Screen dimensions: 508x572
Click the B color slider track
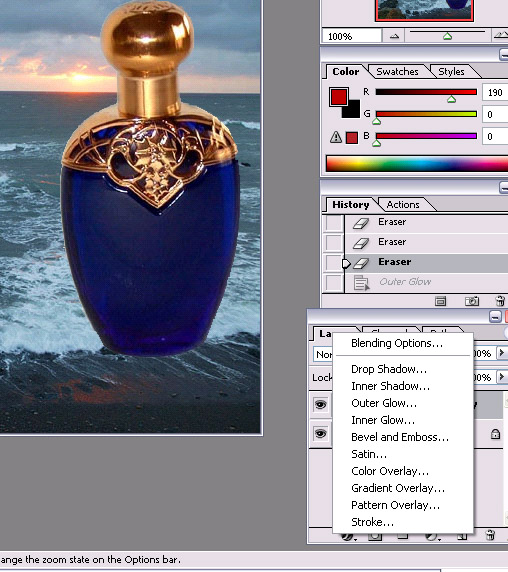(x=426, y=136)
